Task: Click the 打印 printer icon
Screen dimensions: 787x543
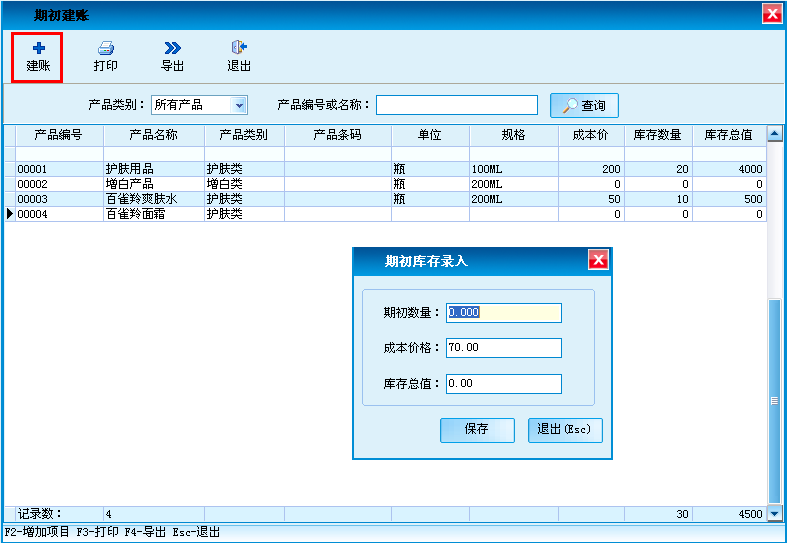Action: coord(105,48)
